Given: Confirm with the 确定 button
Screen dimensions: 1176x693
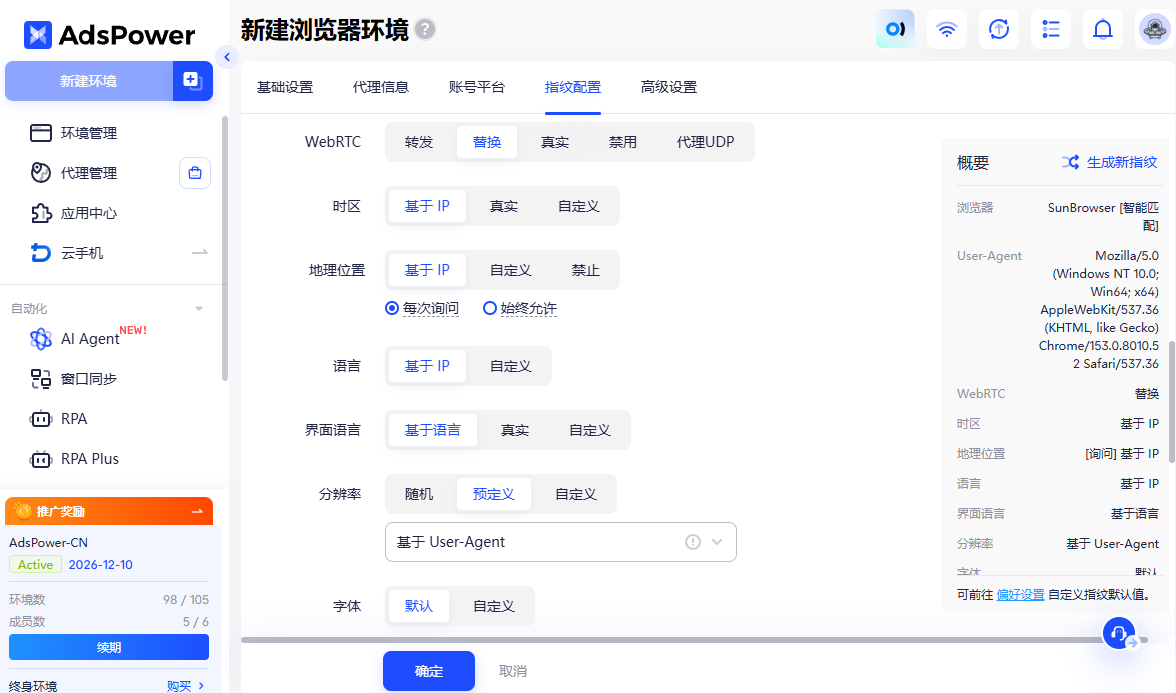Looking at the screenshot, I should pyautogui.click(x=429, y=671).
